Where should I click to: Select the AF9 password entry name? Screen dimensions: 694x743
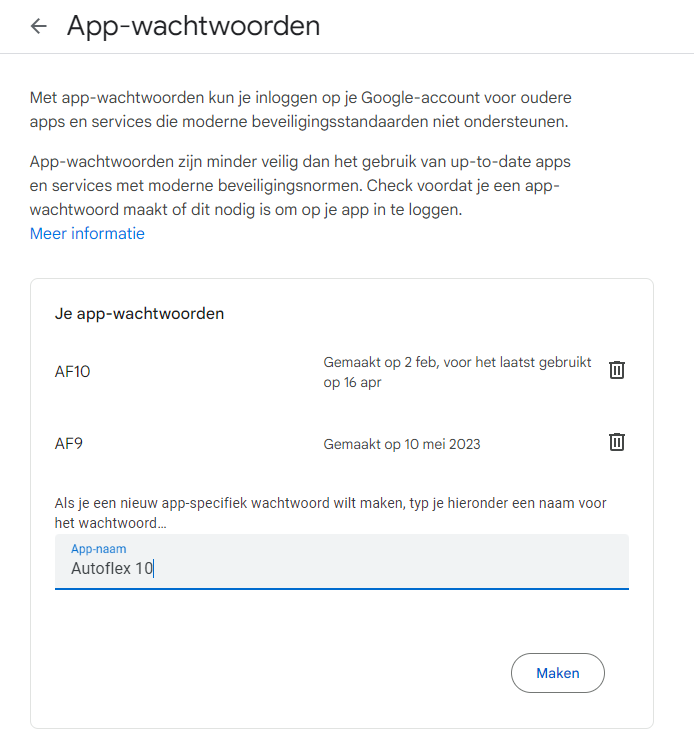[69, 444]
